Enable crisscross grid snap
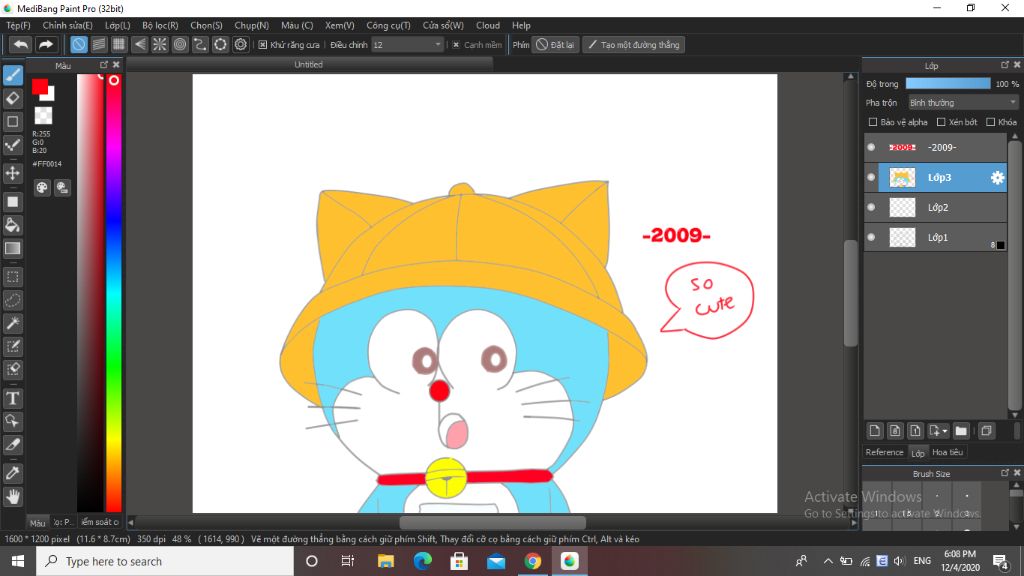This screenshot has width=1024, height=576. pyautogui.click(x=119, y=44)
